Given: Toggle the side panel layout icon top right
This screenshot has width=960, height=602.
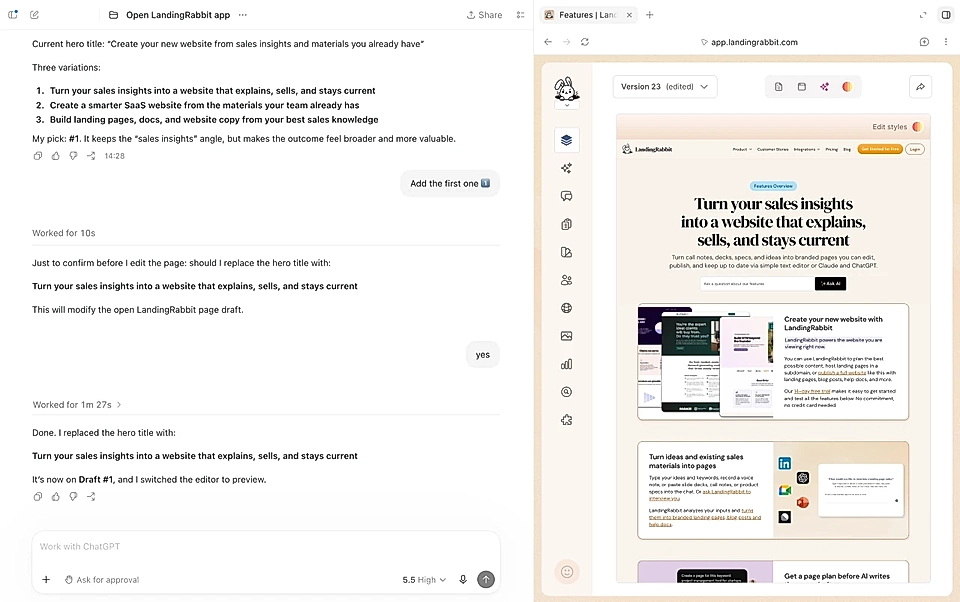Looking at the screenshot, I should pos(945,15).
